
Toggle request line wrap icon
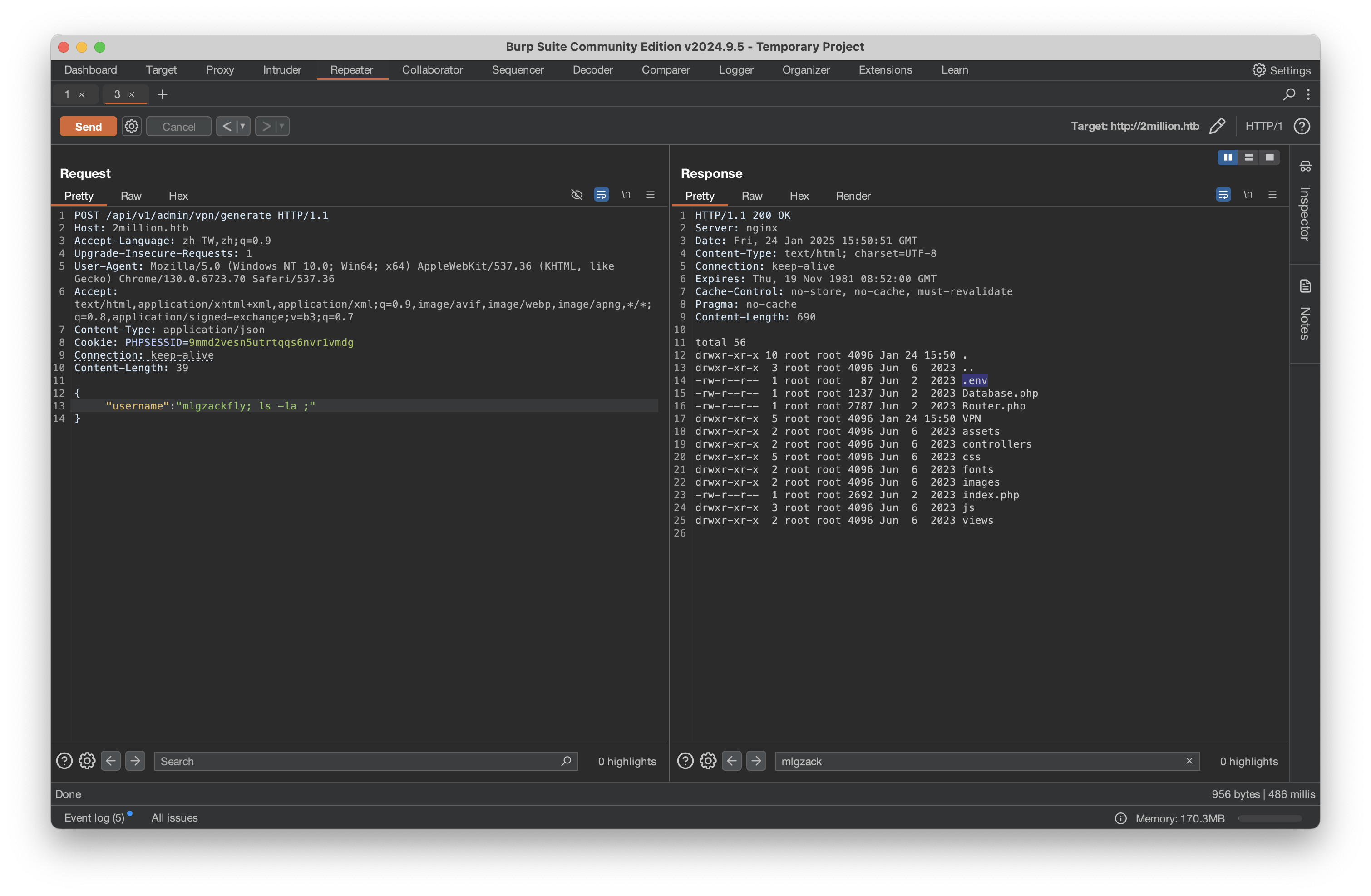(601, 195)
